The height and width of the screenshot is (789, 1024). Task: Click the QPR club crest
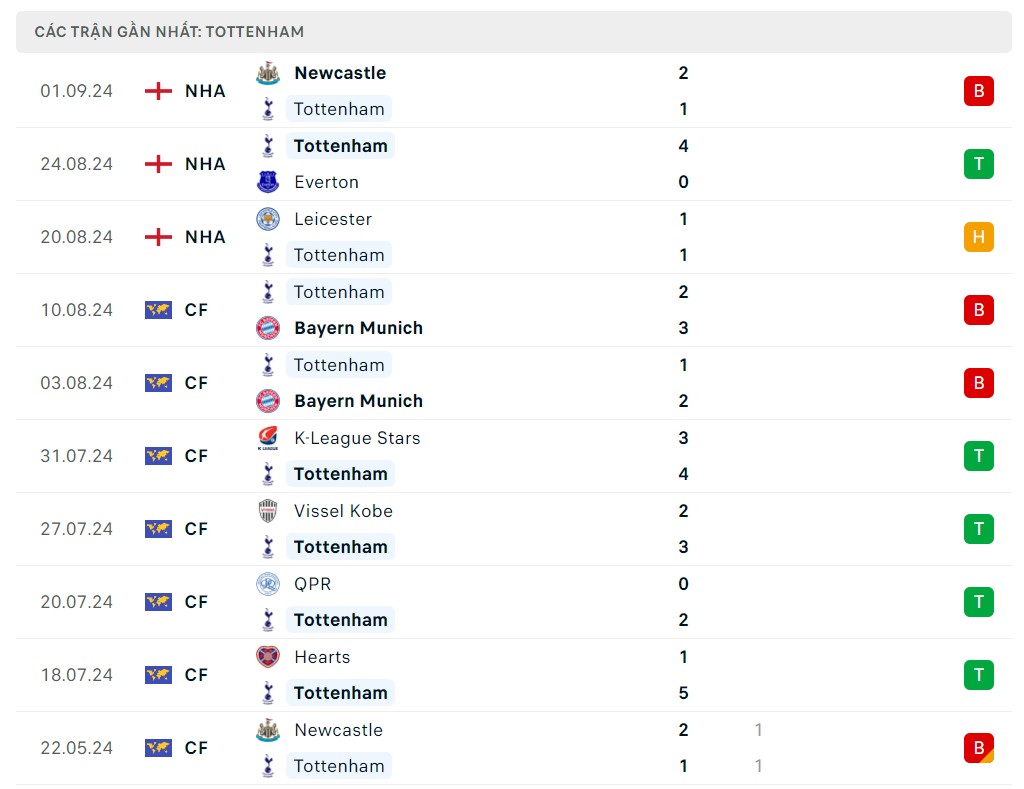coord(267,584)
